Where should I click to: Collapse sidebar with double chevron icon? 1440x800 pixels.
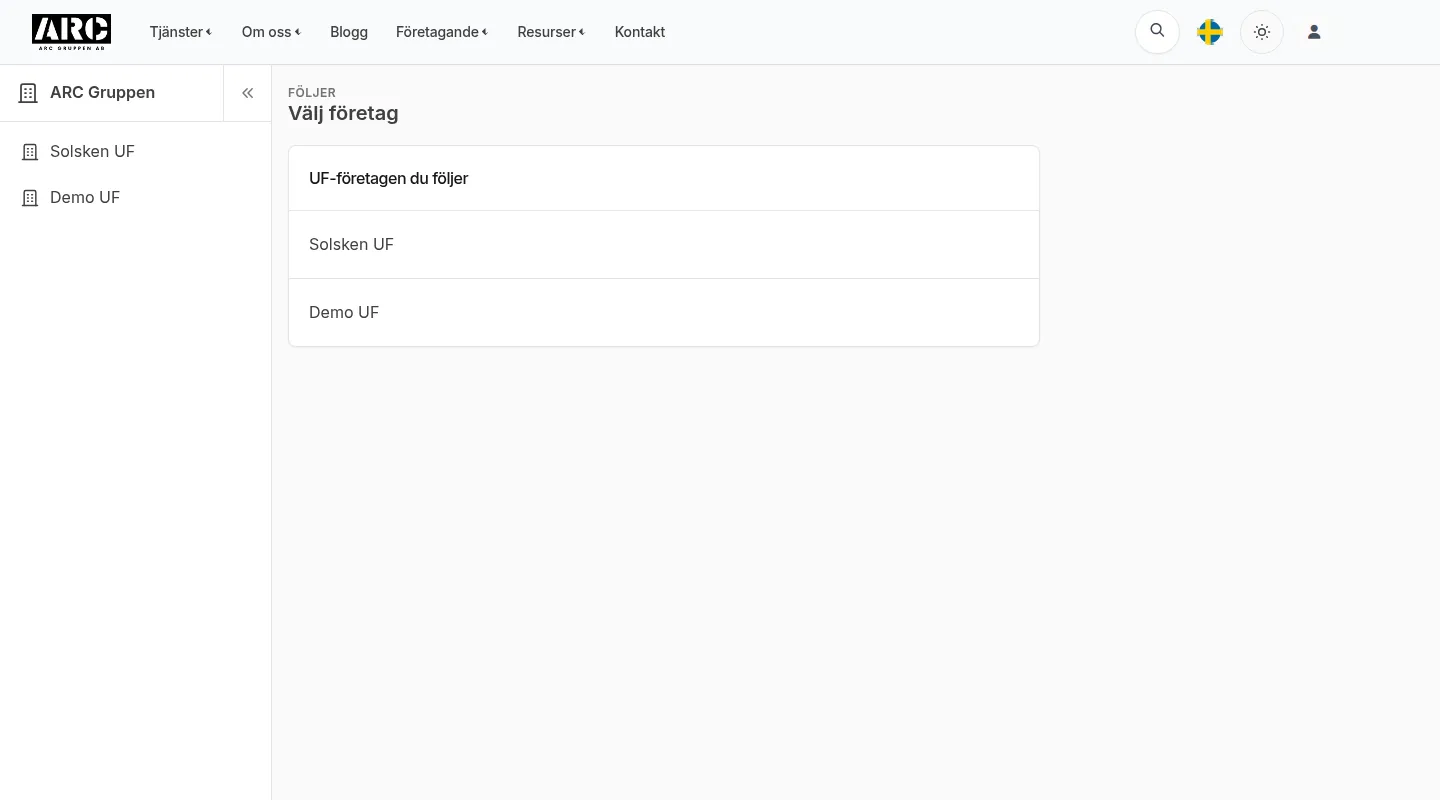click(247, 93)
